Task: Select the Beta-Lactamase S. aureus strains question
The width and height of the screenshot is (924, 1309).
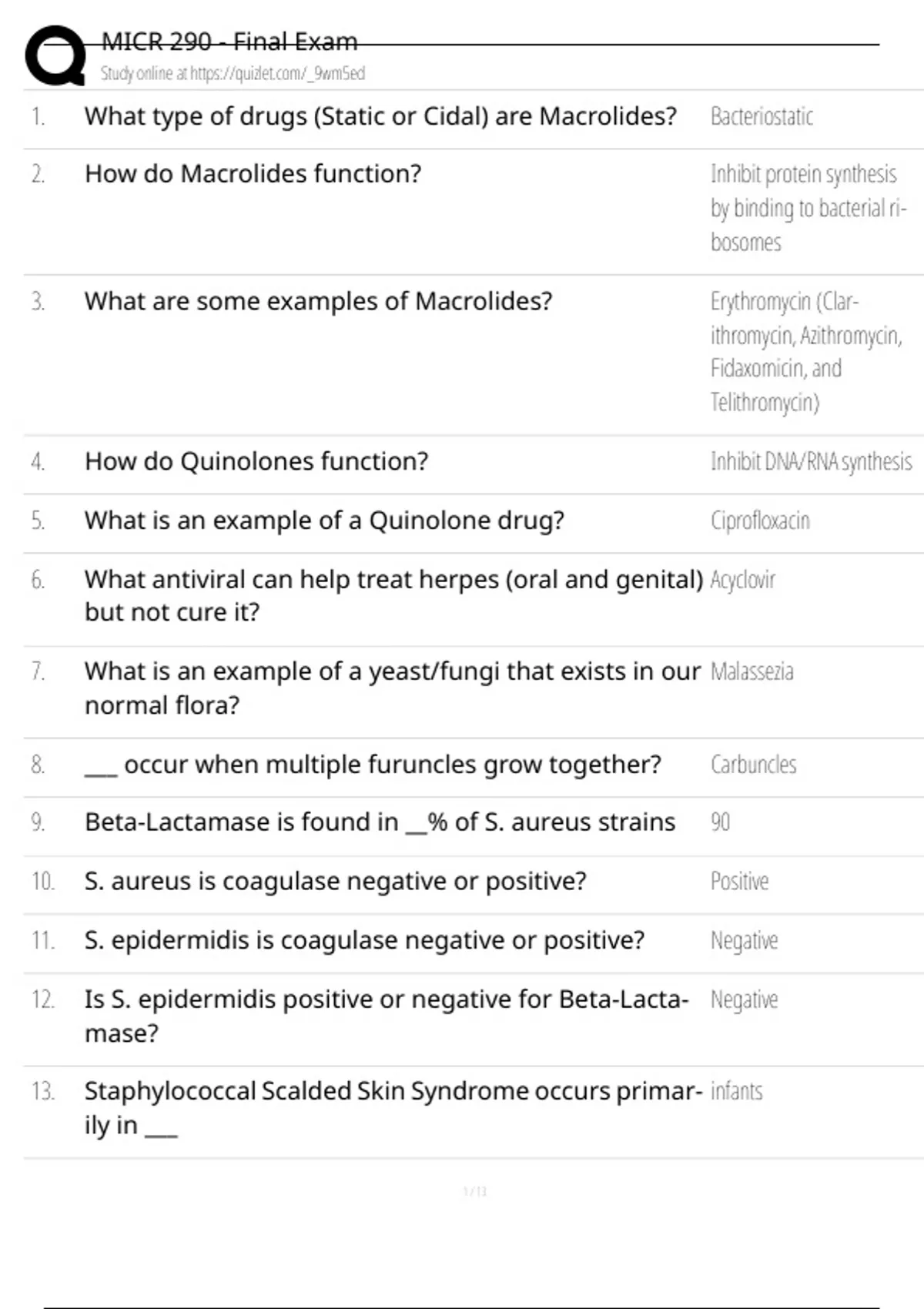Action: 380,822
